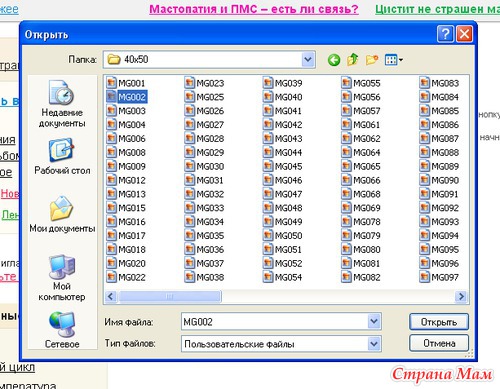Click the Открыть button
Viewport: 500px width, 389px height.
pos(439,322)
